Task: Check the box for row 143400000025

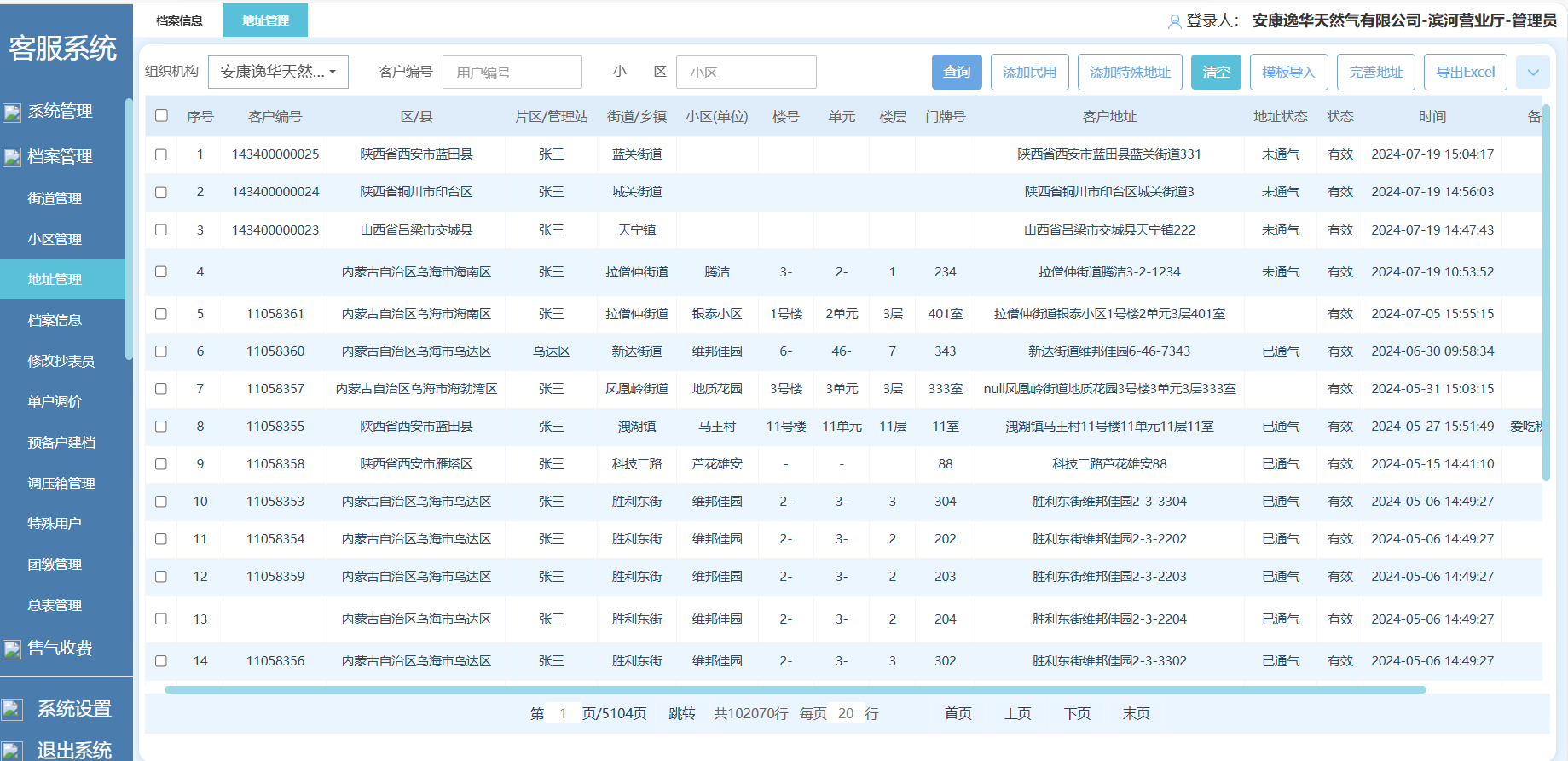Action: (161, 154)
